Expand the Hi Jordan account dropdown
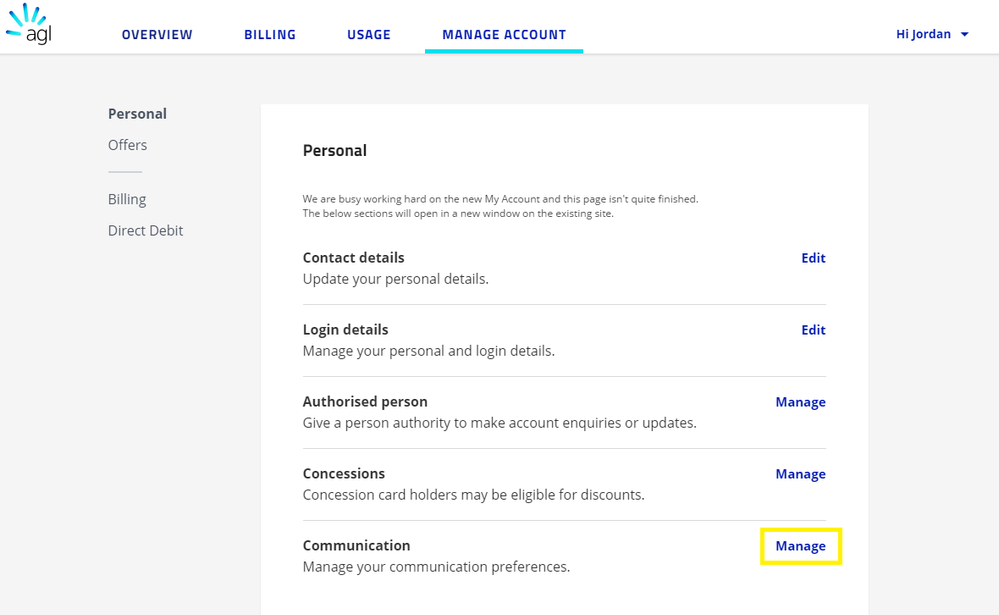The height and width of the screenshot is (615, 999). (932, 34)
